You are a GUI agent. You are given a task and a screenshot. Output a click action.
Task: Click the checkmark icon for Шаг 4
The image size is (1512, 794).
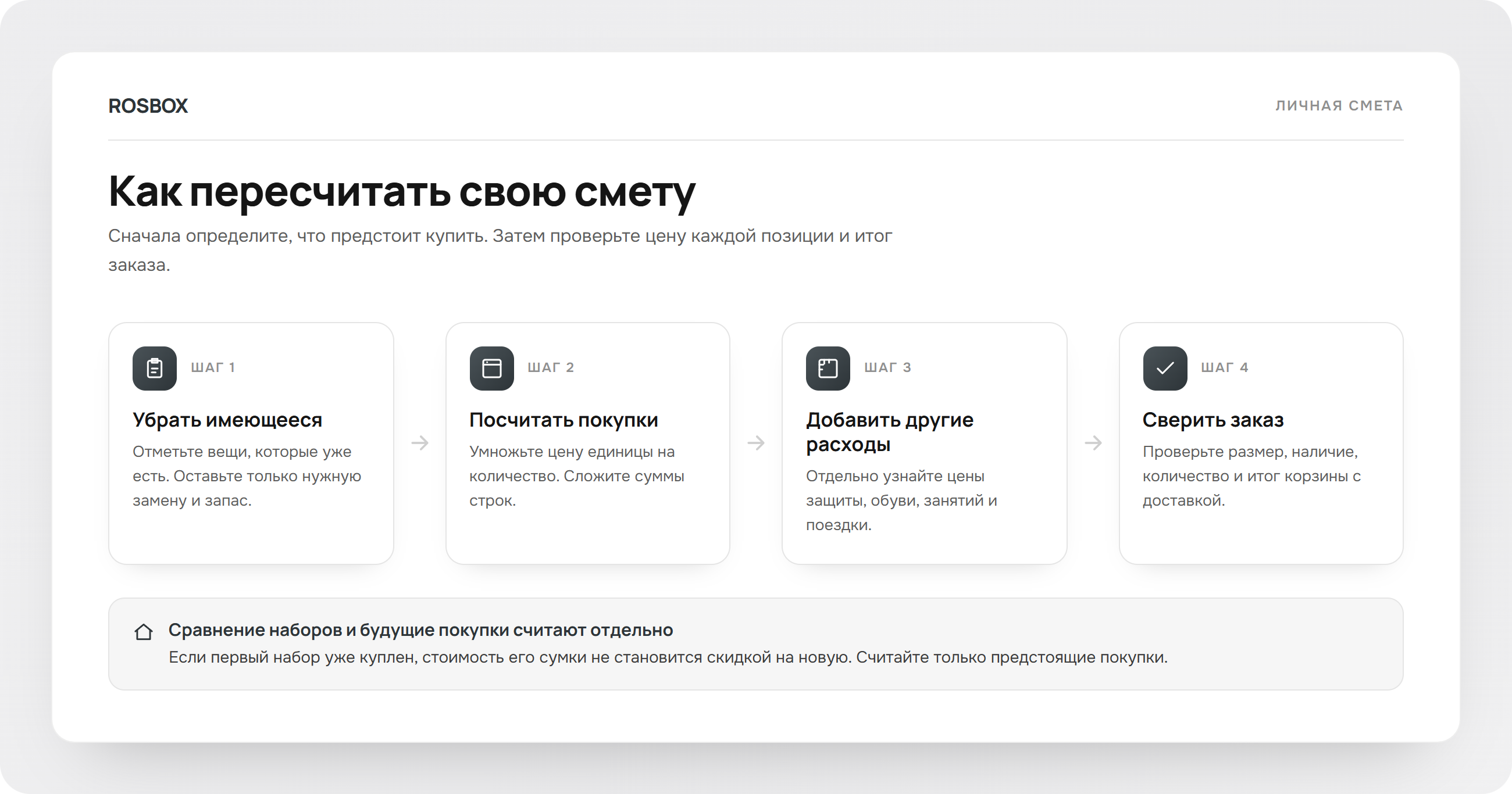click(x=1164, y=368)
